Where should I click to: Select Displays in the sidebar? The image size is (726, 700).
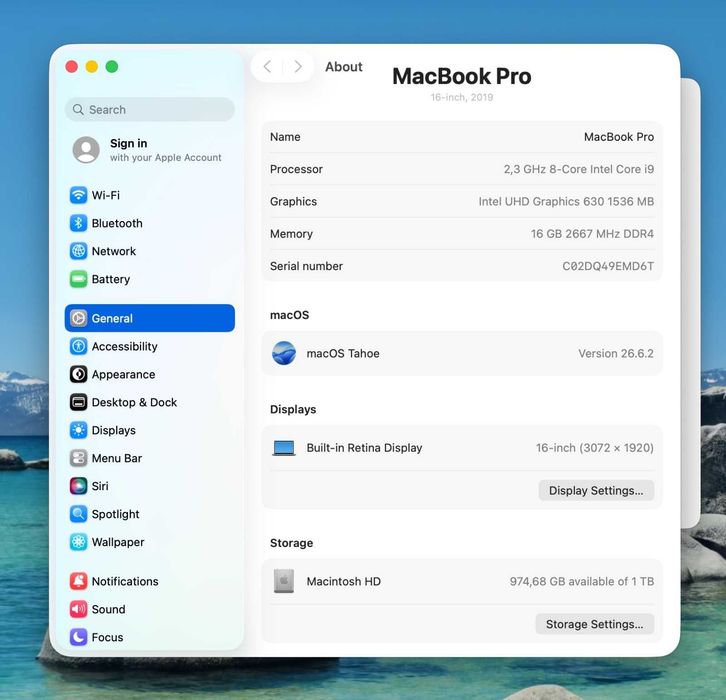(150, 430)
